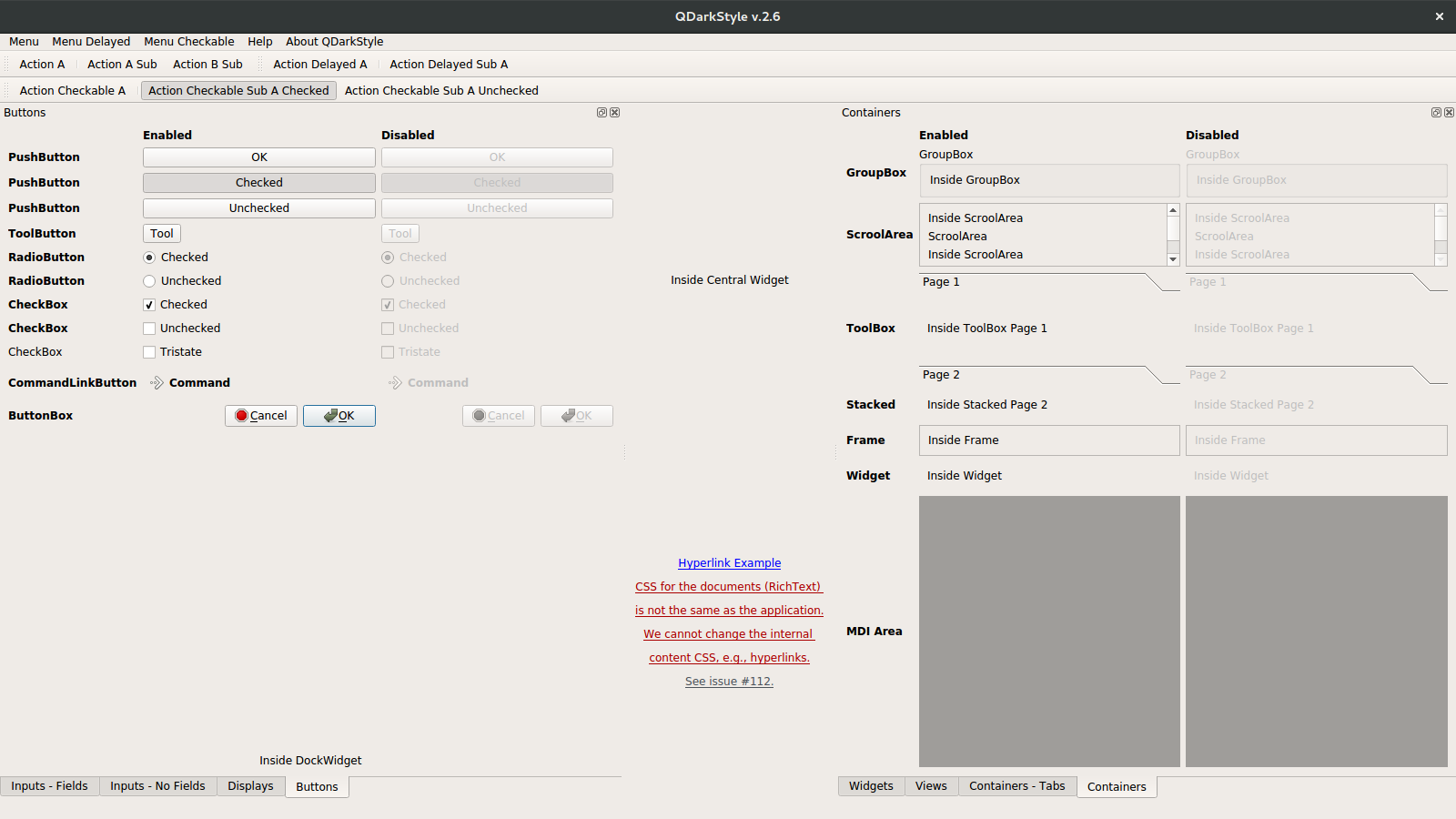Close the Containers dock panel
This screenshot has width=1456, height=819.
[1449, 113]
